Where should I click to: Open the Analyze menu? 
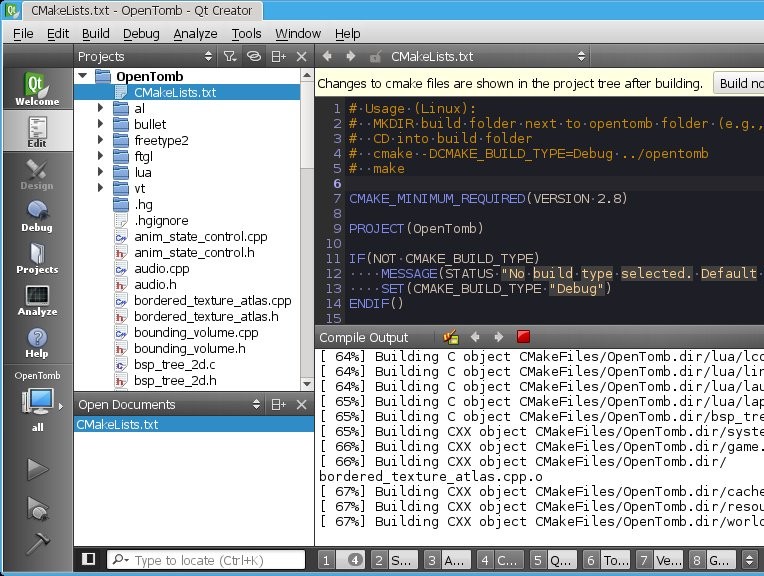[195, 34]
